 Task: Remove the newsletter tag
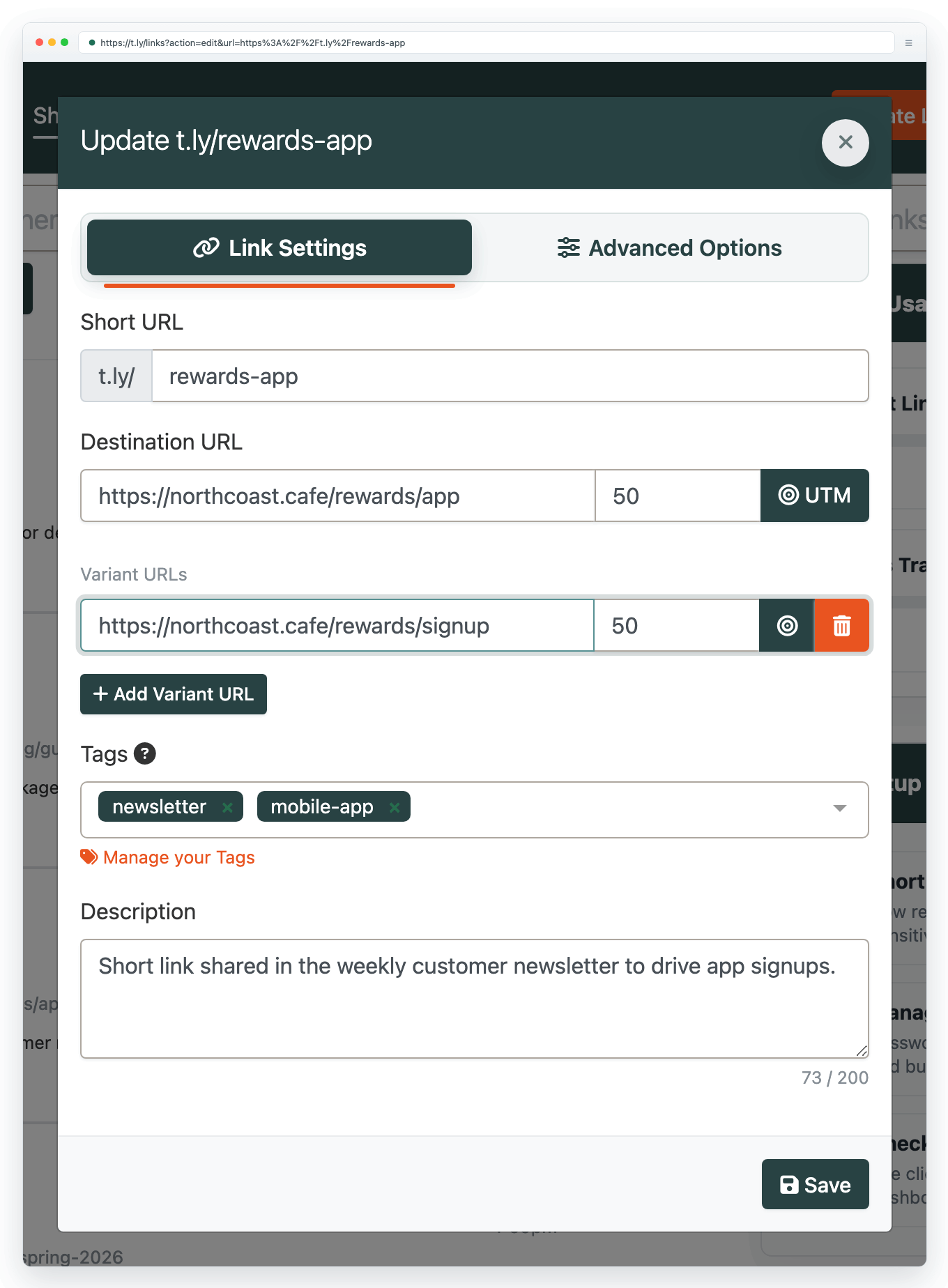click(227, 807)
